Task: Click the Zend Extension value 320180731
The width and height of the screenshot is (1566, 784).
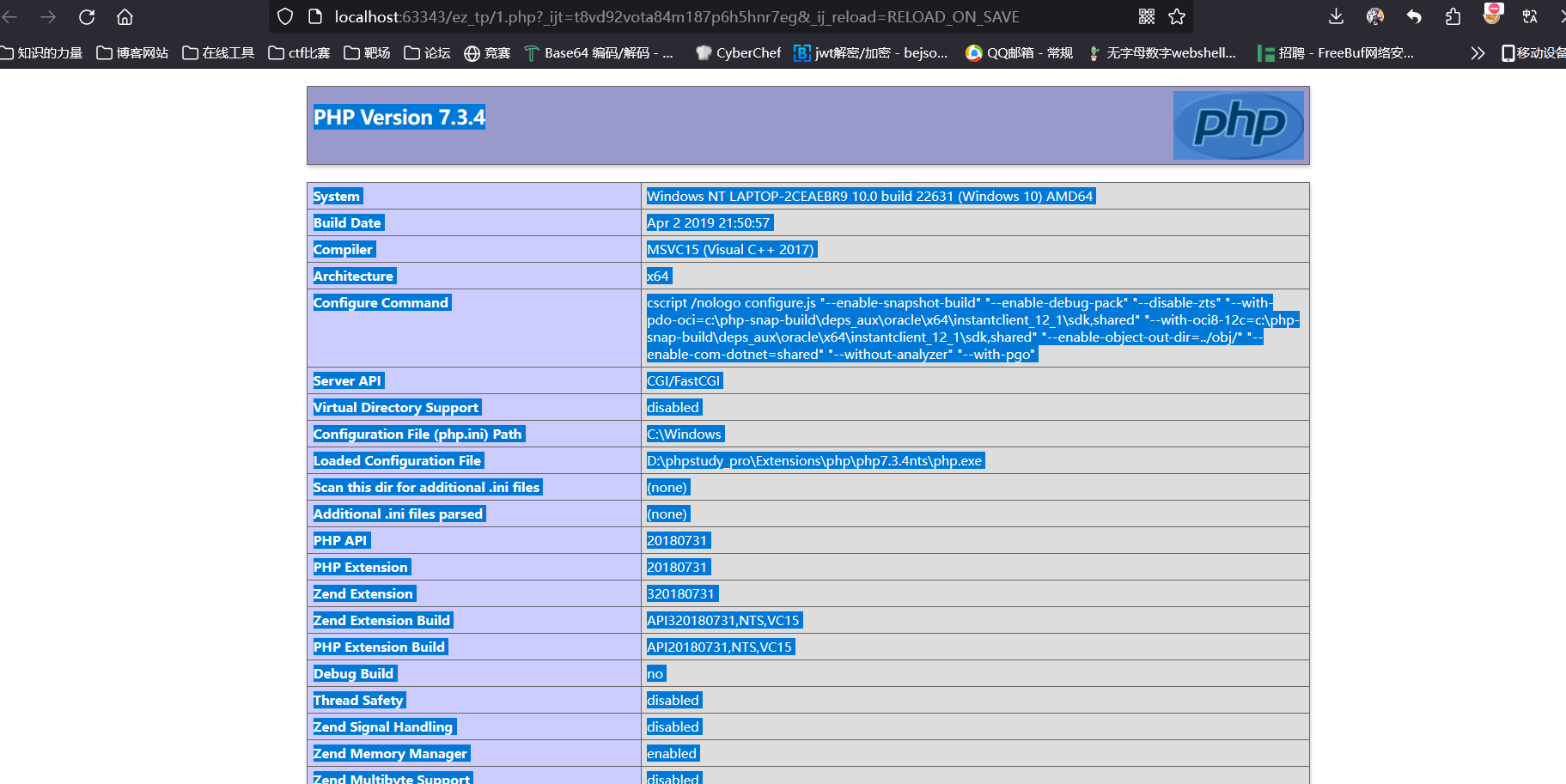Action: tap(681, 594)
